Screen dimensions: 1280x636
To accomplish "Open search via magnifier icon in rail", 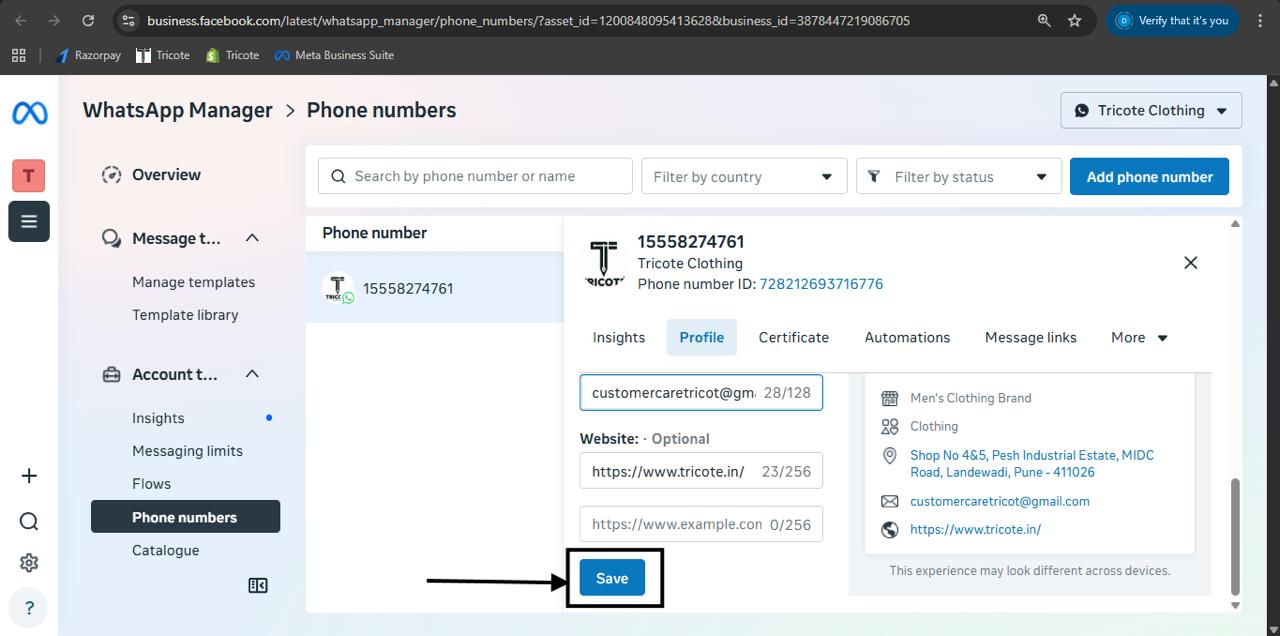I will click(29, 521).
